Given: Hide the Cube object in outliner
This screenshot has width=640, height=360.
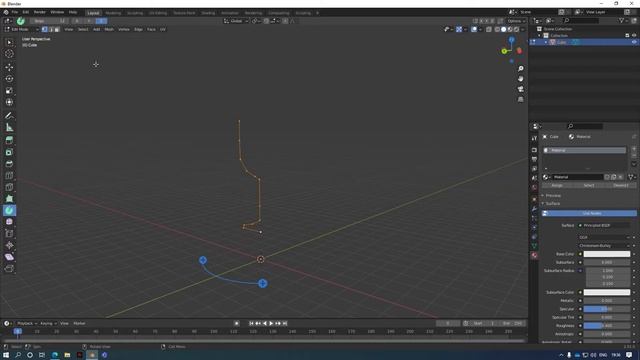Looking at the screenshot, I should [x=634, y=42].
